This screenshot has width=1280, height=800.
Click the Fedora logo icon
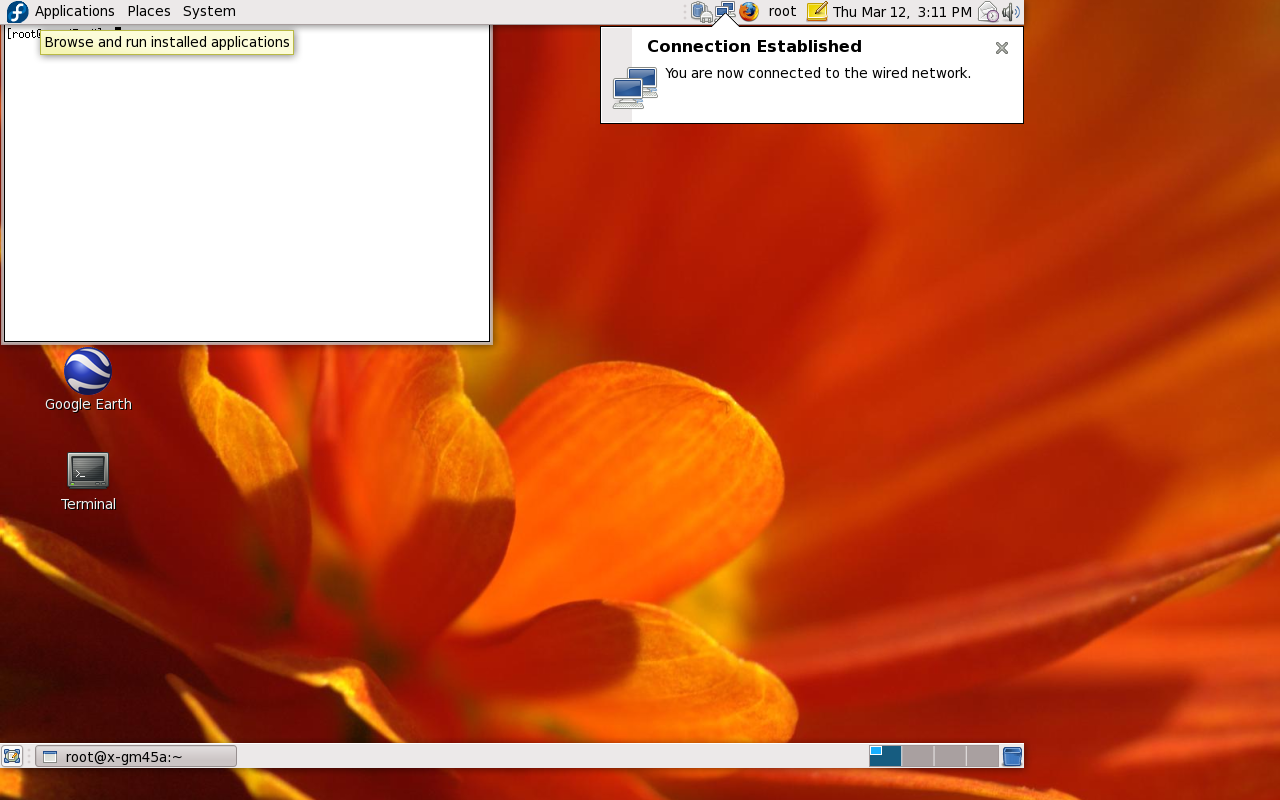pyautogui.click(x=17, y=12)
